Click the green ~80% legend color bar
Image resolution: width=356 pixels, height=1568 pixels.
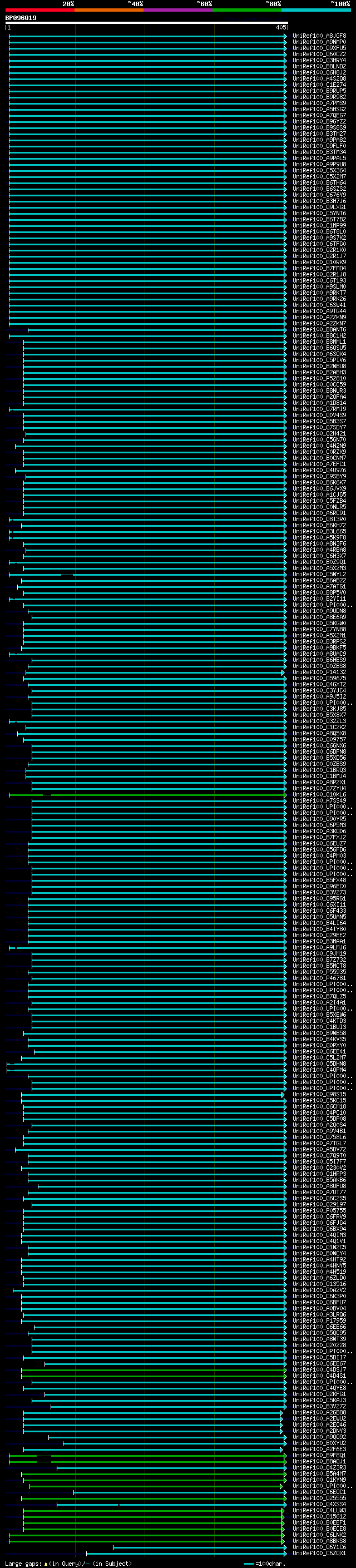pos(247,10)
